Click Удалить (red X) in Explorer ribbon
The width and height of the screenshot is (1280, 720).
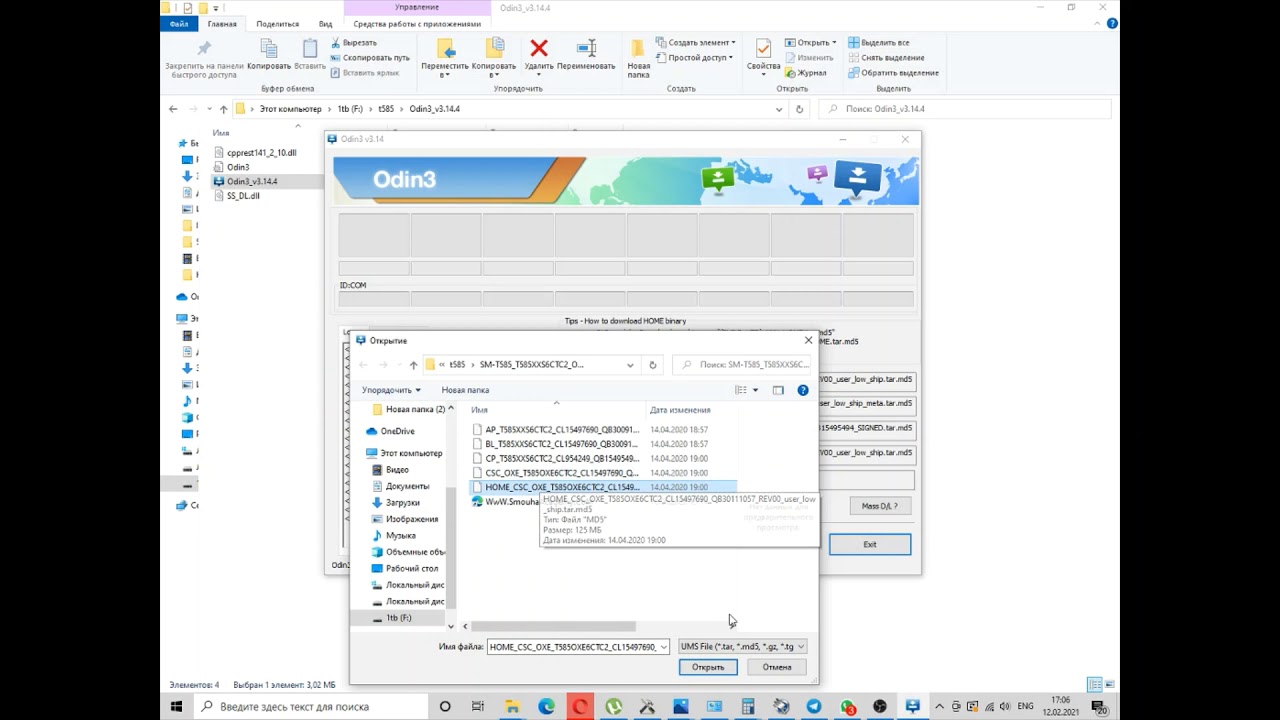click(x=539, y=55)
